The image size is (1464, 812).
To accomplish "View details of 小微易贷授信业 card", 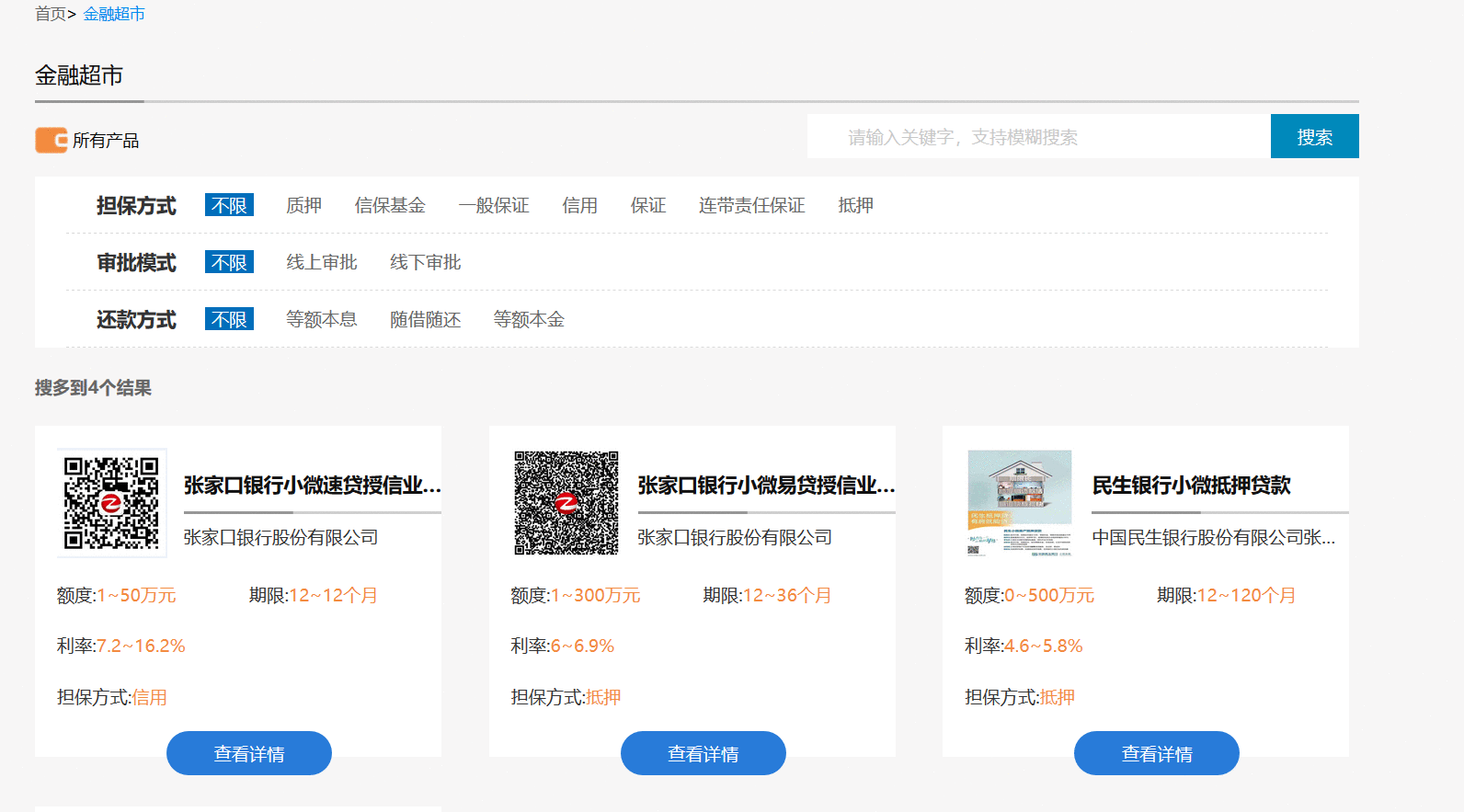I will click(x=703, y=753).
